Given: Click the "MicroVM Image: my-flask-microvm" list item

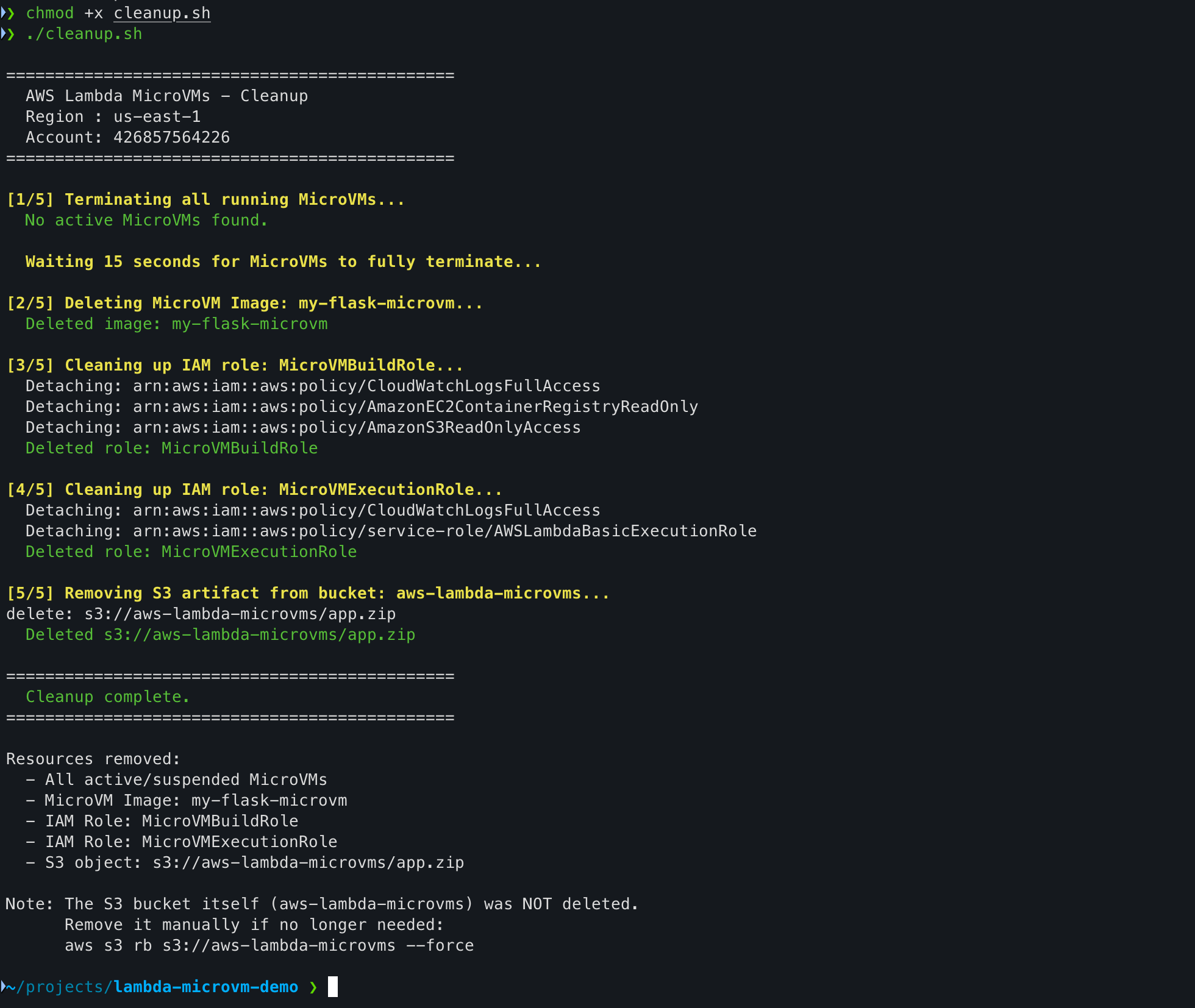Looking at the screenshot, I should (187, 800).
